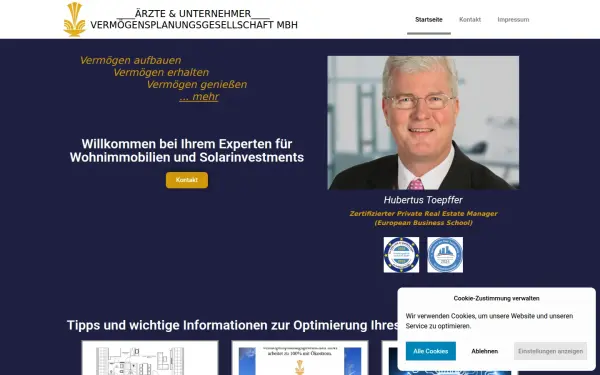600x375 pixels.
Task: Click the blue building certification seal
Action: 445,255
